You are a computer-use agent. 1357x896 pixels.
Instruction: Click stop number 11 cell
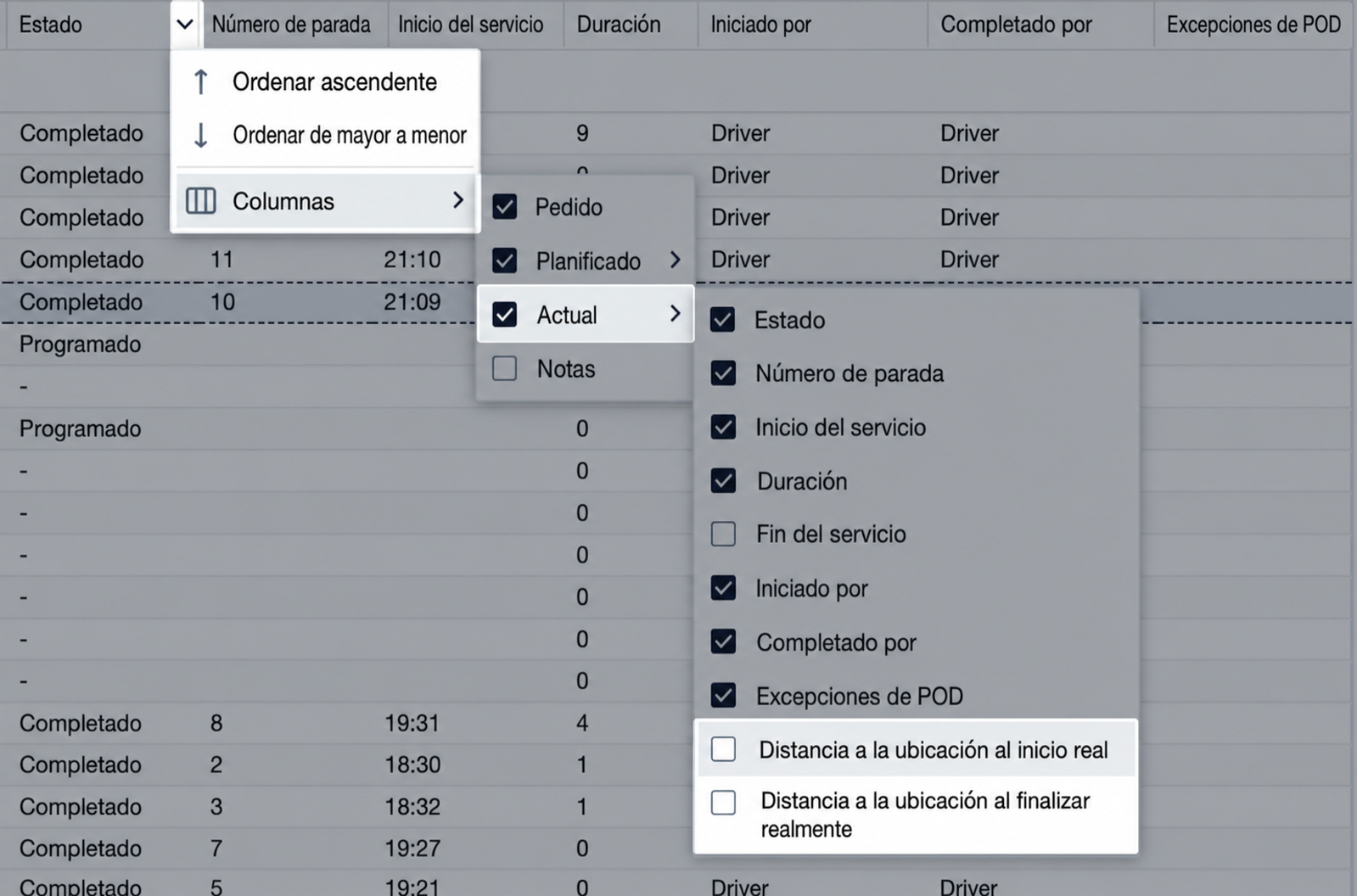(x=221, y=259)
